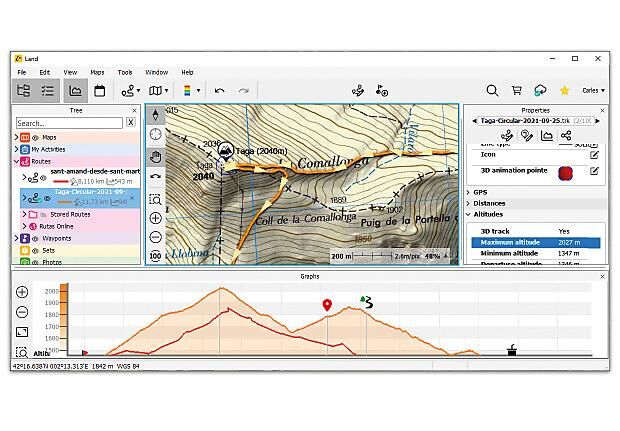Click the undo arrow icon
This screenshot has width=620, height=431.
click(219, 91)
